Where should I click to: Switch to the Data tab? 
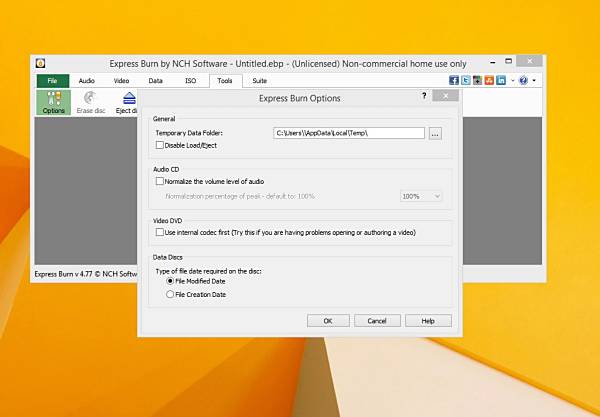tap(155, 81)
